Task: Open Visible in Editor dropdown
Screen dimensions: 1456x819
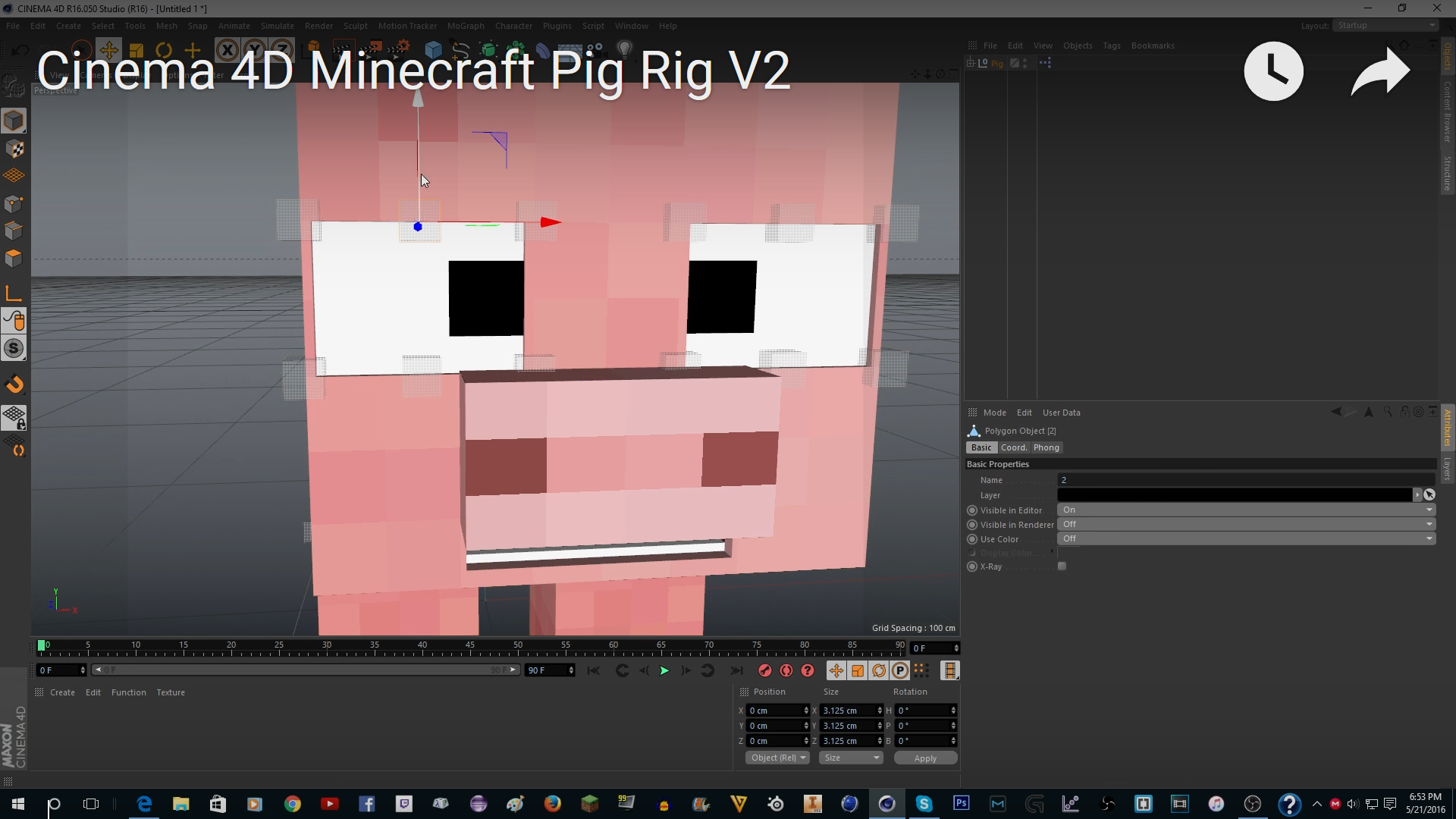Action: tap(1246, 510)
